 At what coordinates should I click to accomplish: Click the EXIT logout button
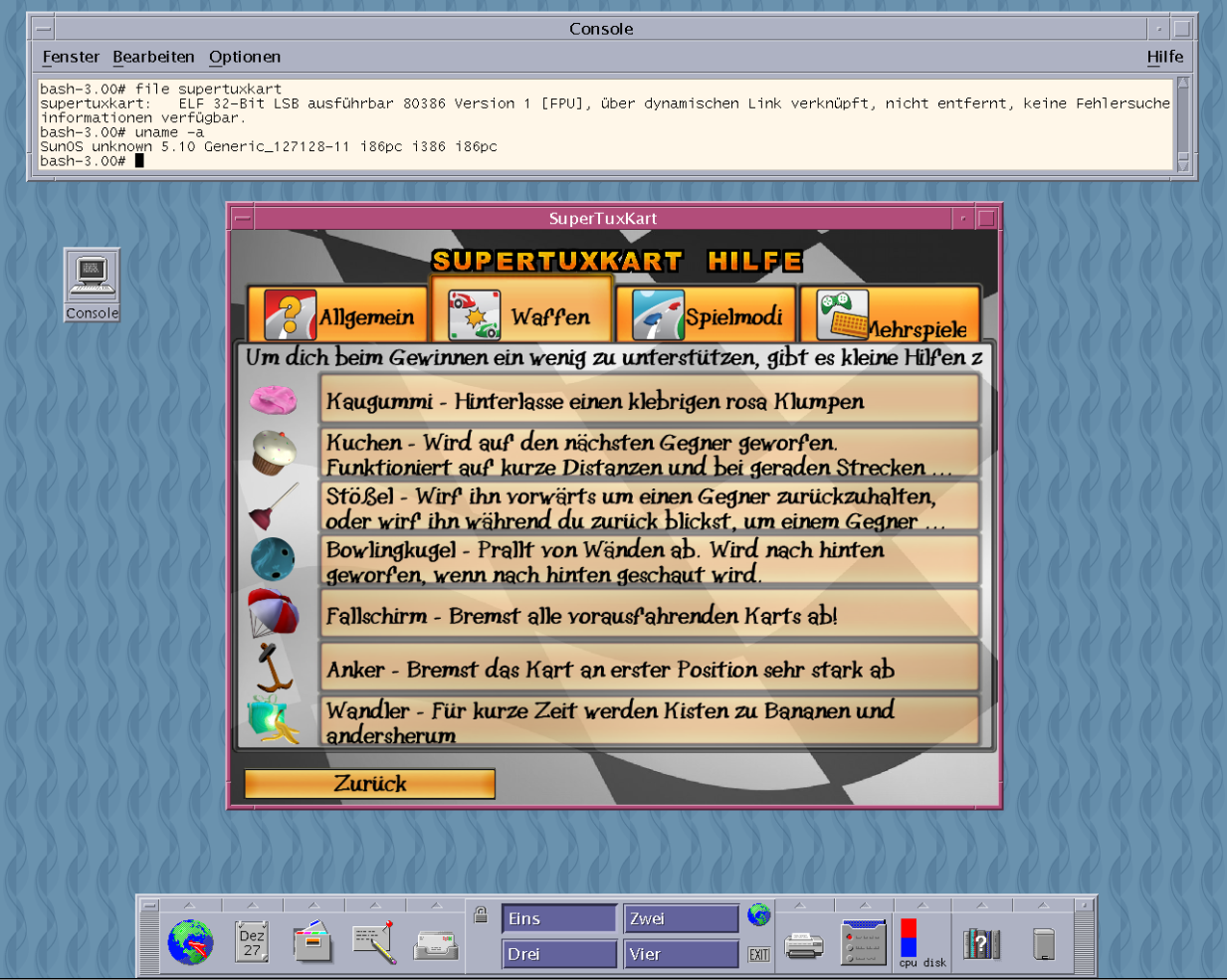(x=759, y=955)
